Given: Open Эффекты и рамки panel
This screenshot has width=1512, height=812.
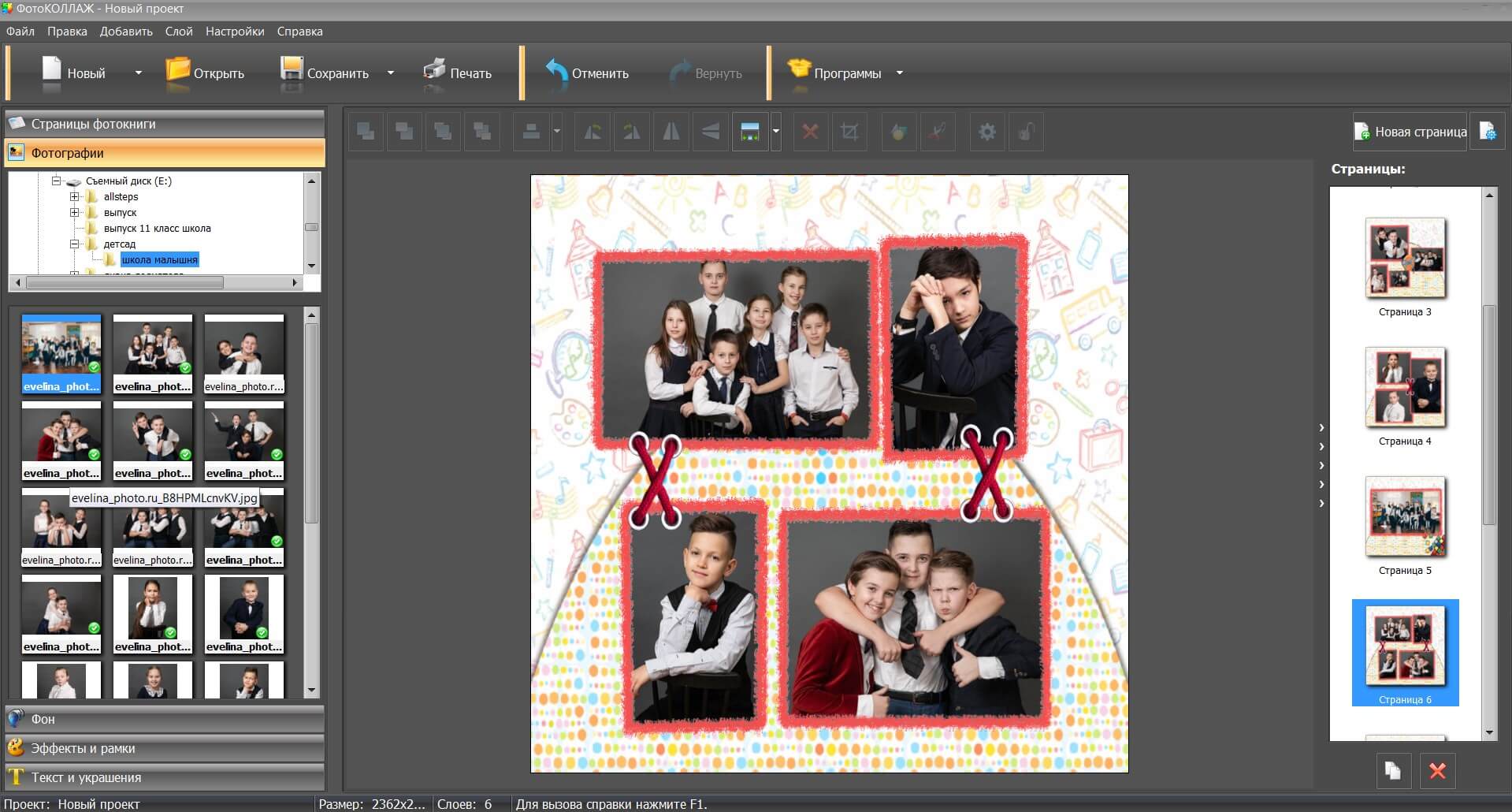Looking at the screenshot, I should 165,748.
